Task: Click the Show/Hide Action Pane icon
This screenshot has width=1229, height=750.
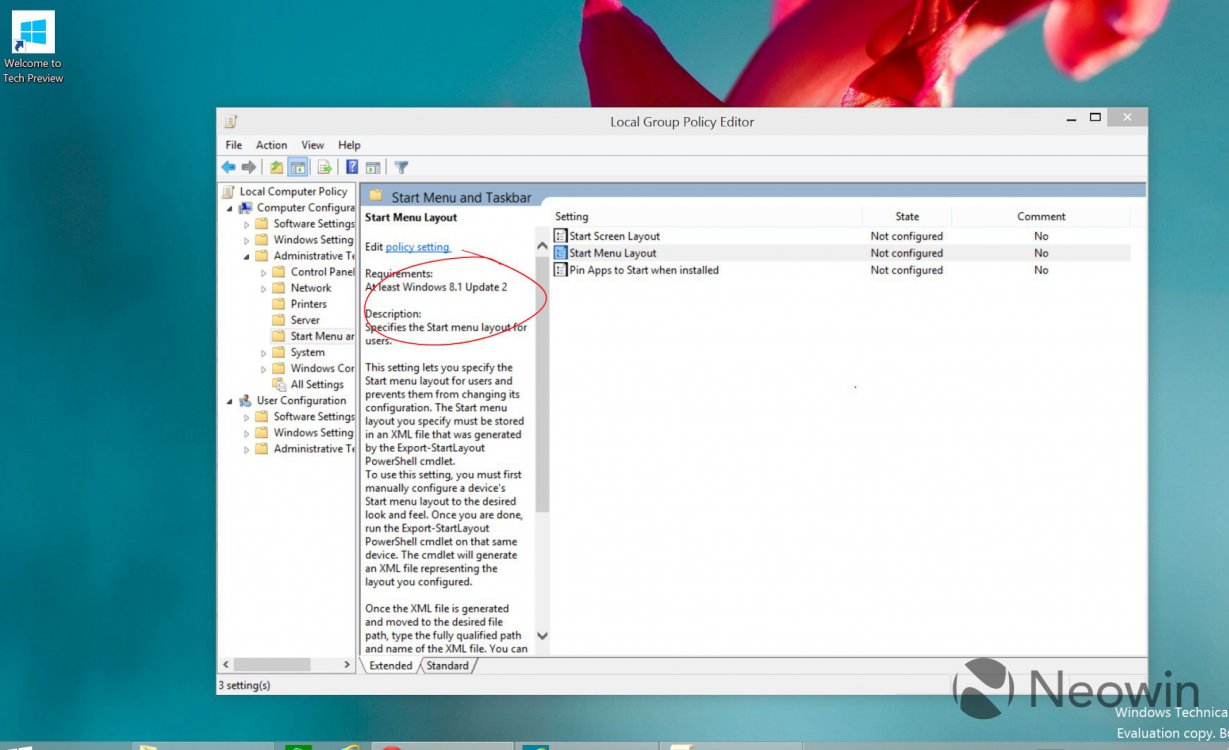Action: click(x=373, y=168)
